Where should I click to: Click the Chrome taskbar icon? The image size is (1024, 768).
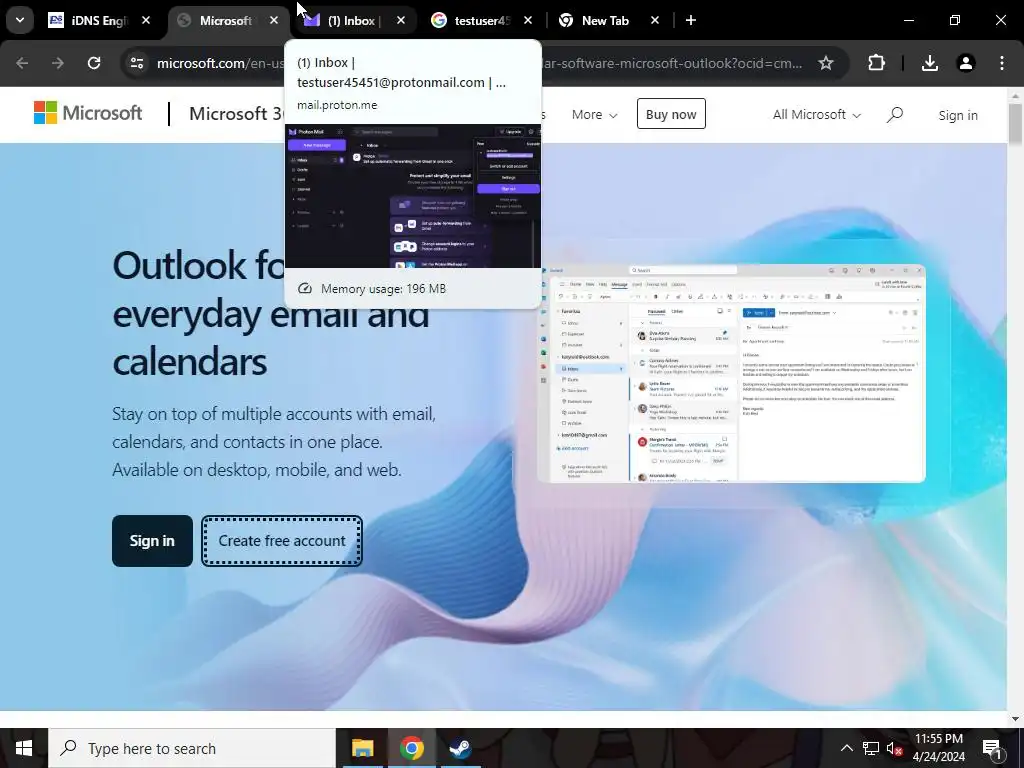411,748
